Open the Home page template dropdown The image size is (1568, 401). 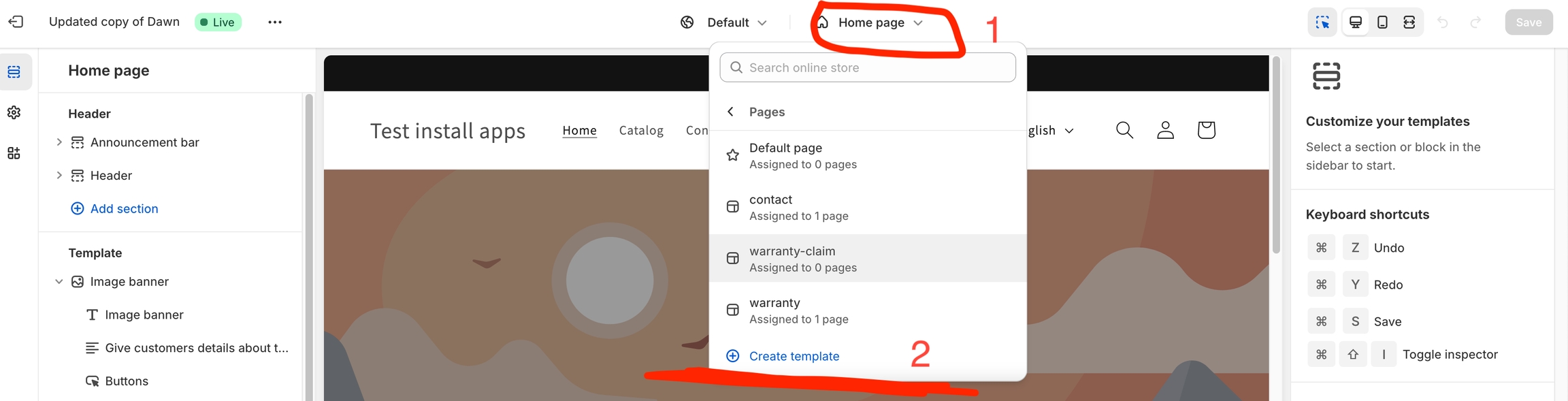click(871, 22)
